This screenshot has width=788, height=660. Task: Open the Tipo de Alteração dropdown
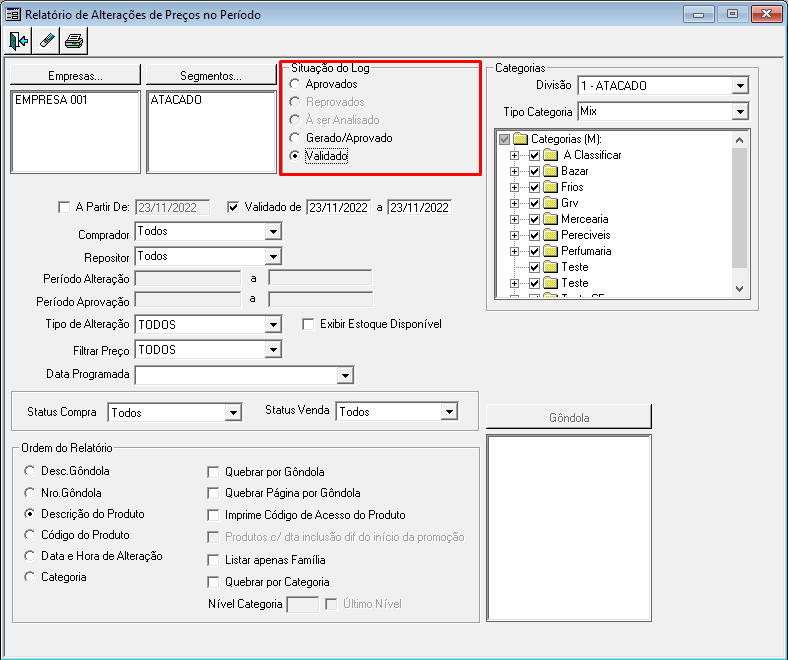click(x=273, y=325)
